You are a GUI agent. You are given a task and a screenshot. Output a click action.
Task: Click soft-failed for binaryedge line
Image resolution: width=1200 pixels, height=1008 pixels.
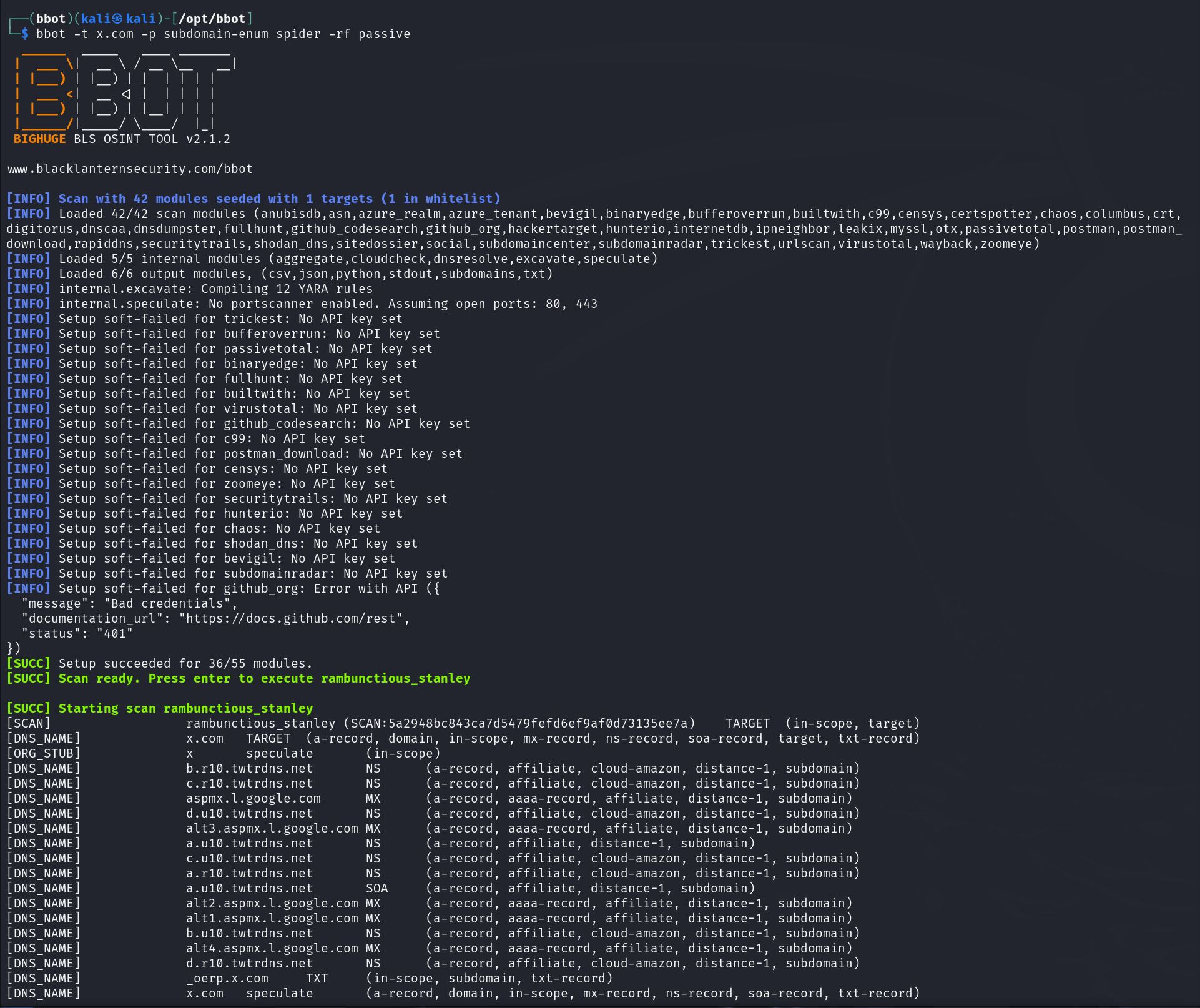pos(212,363)
